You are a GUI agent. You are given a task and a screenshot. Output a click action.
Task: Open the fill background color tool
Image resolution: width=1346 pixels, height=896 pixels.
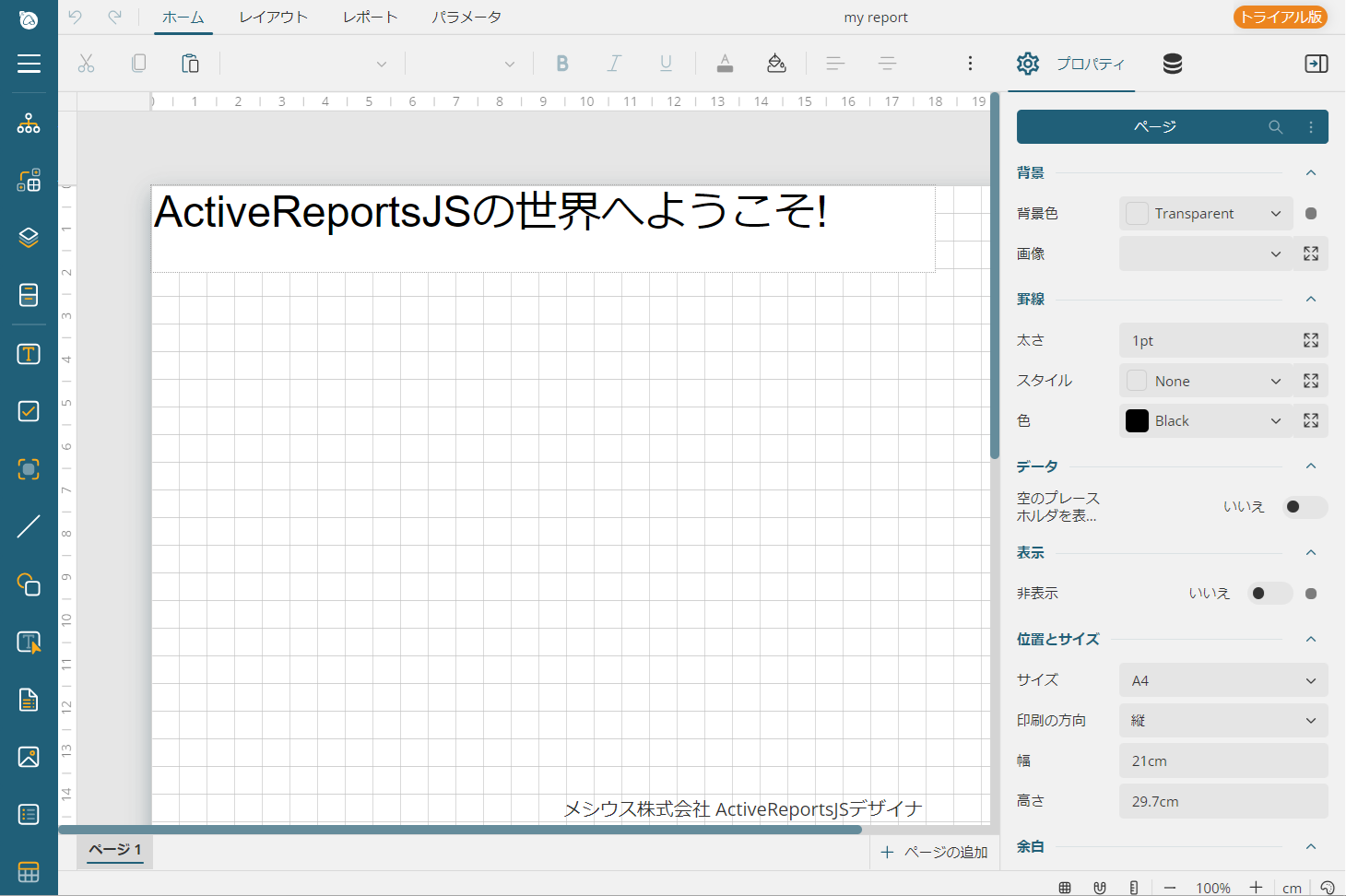(776, 63)
